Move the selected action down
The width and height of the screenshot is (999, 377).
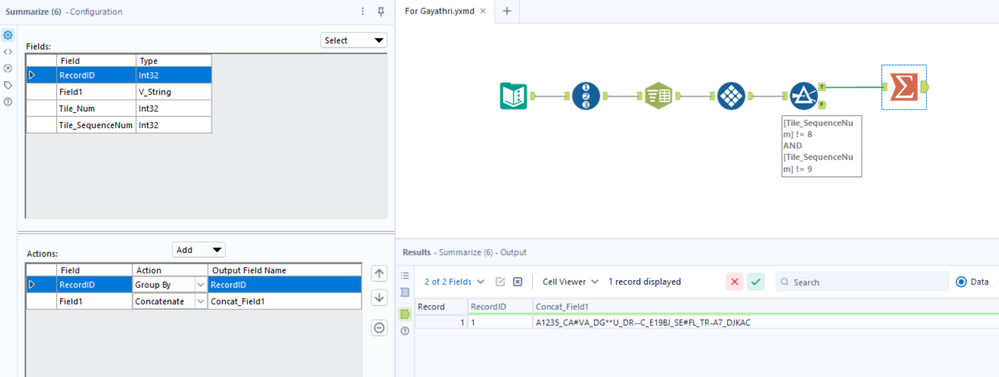point(379,297)
